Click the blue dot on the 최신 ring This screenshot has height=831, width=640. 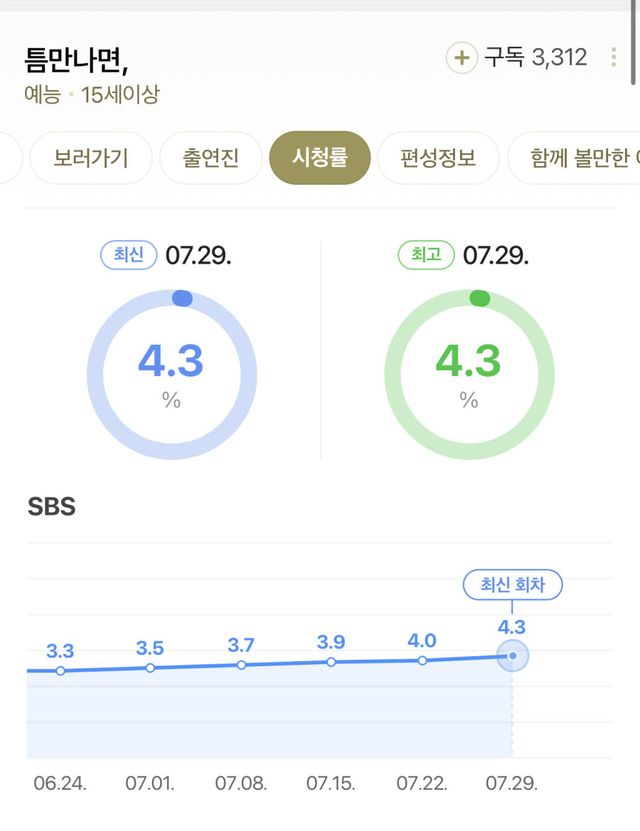(182, 298)
